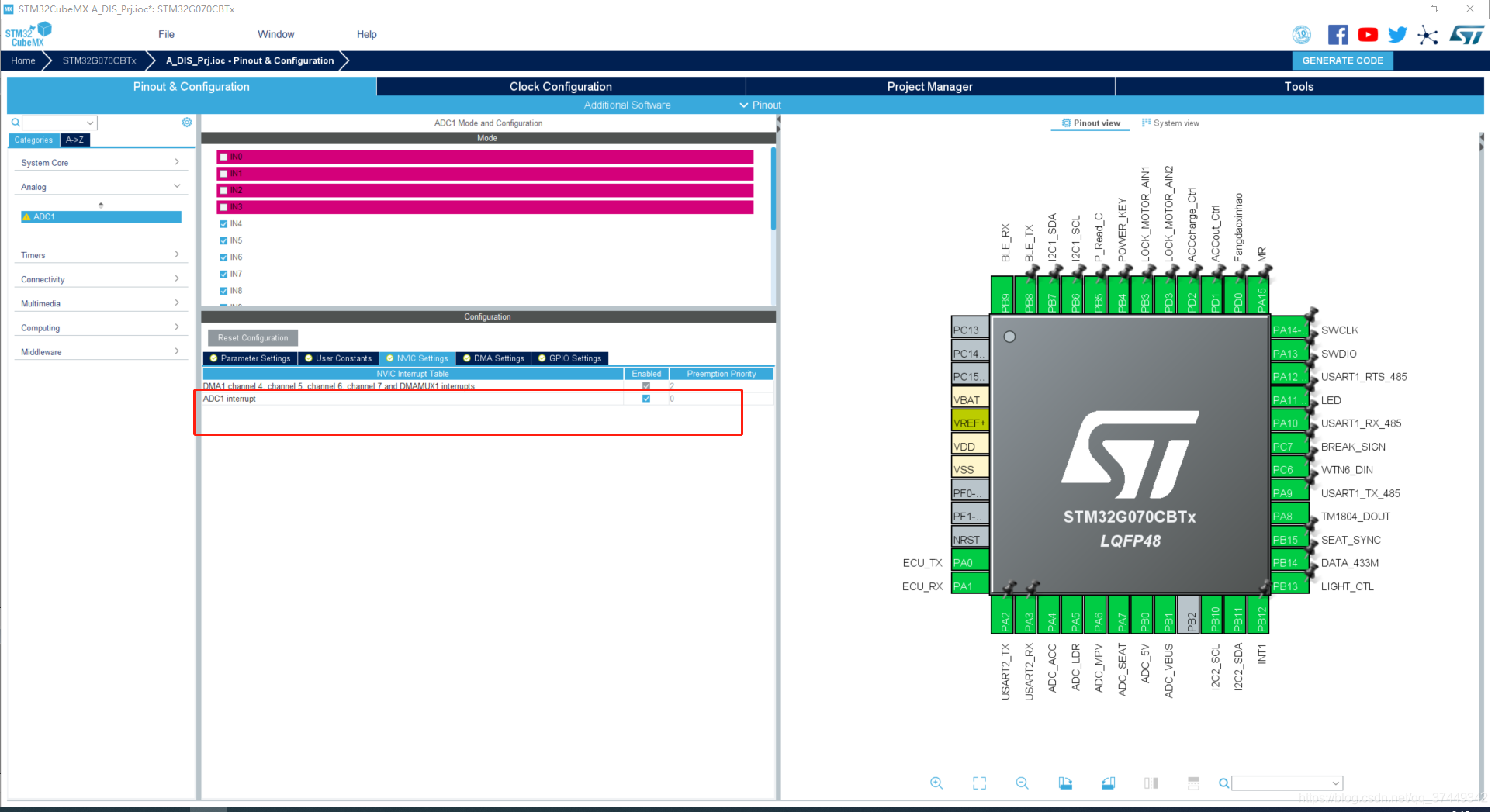Sort peripherals with the A->Z tab

75,140
